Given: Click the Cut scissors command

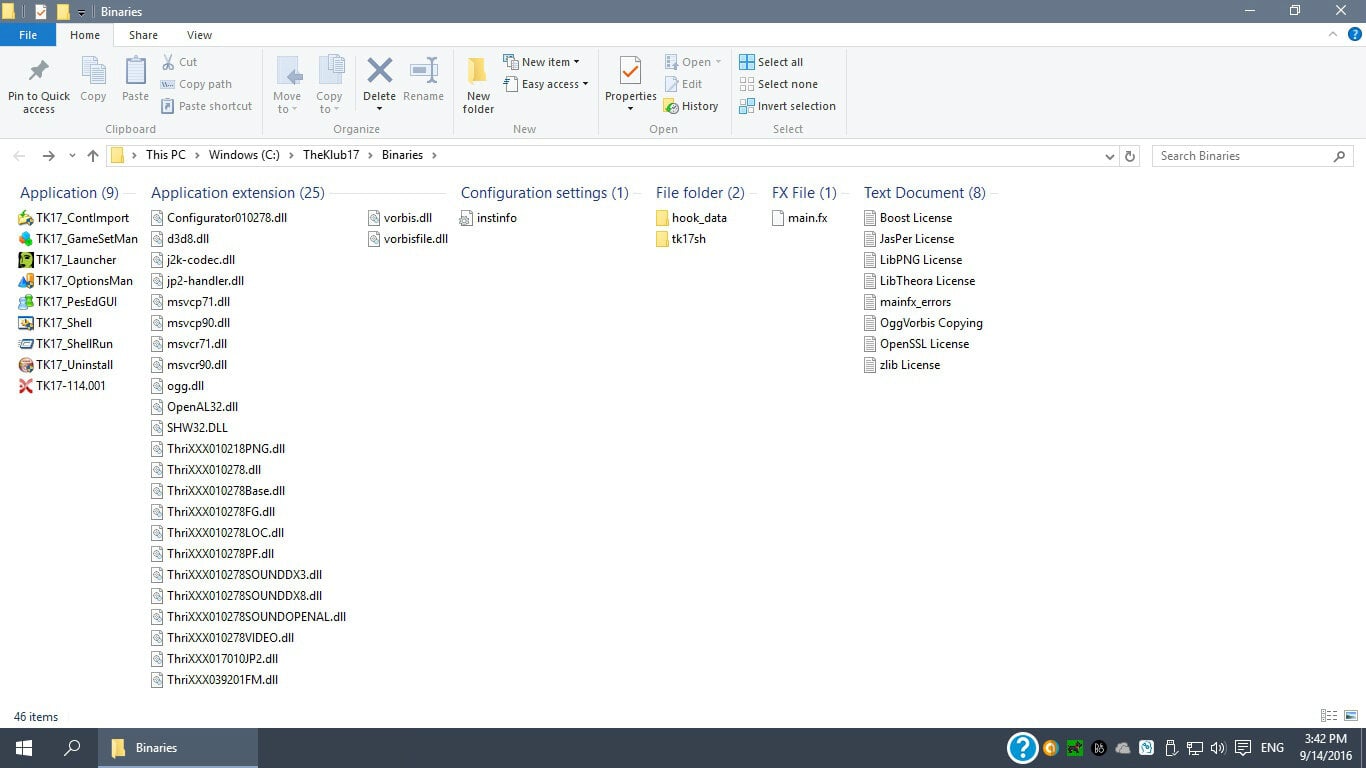Looking at the screenshot, I should point(178,62).
